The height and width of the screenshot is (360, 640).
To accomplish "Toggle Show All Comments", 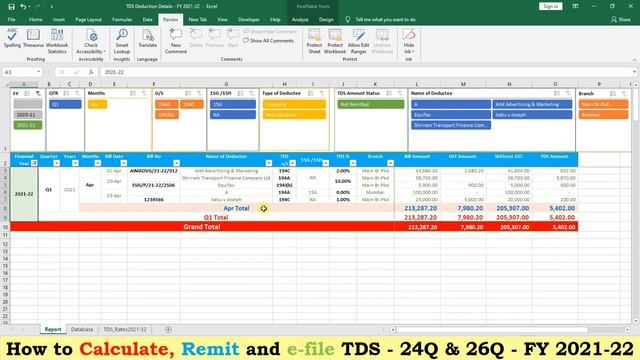I will [269, 41].
